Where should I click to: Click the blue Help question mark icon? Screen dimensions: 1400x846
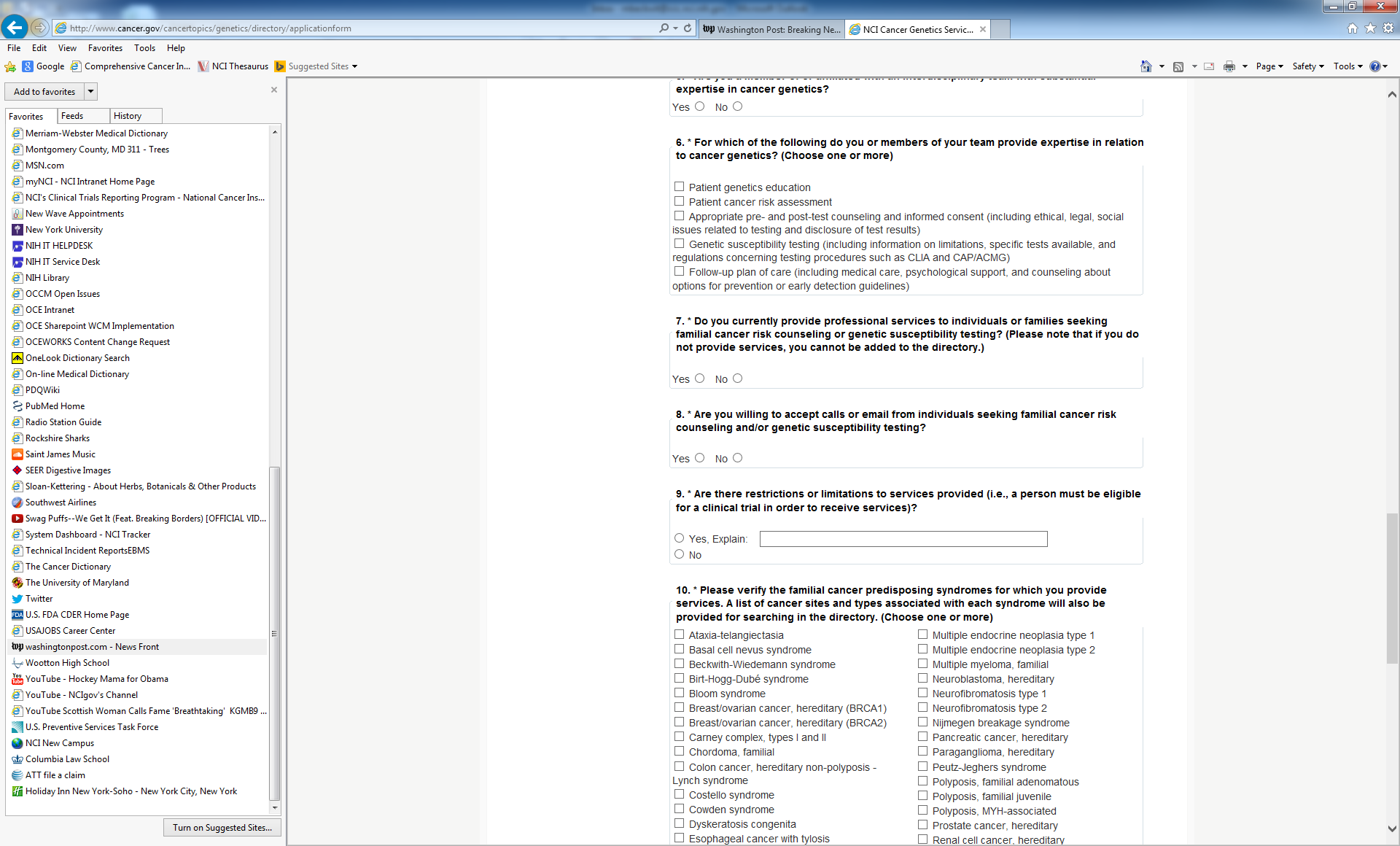tap(1374, 66)
